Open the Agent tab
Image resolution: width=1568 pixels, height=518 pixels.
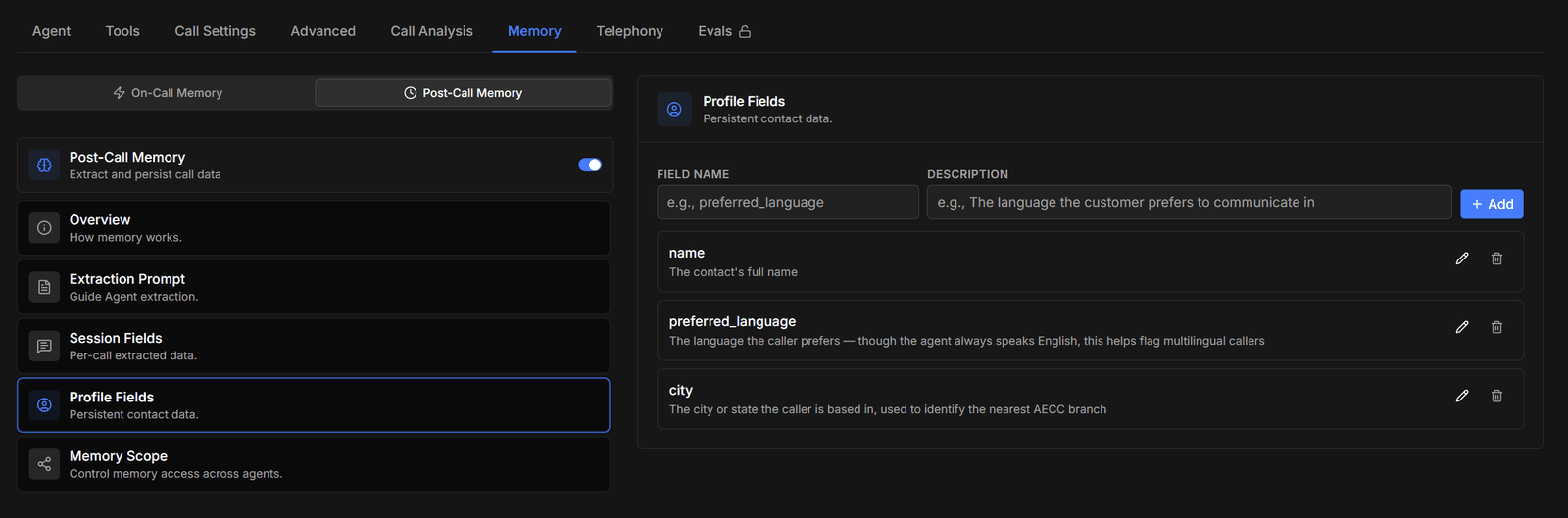(51, 31)
